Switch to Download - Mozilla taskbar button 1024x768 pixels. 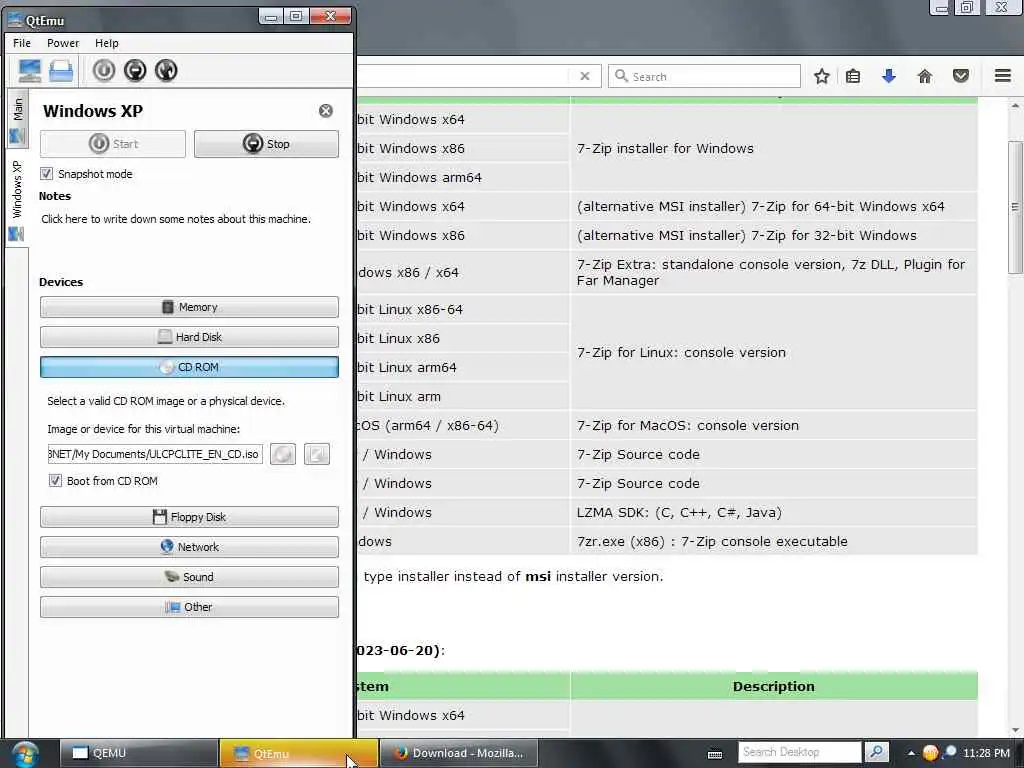[x=459, y=753]
